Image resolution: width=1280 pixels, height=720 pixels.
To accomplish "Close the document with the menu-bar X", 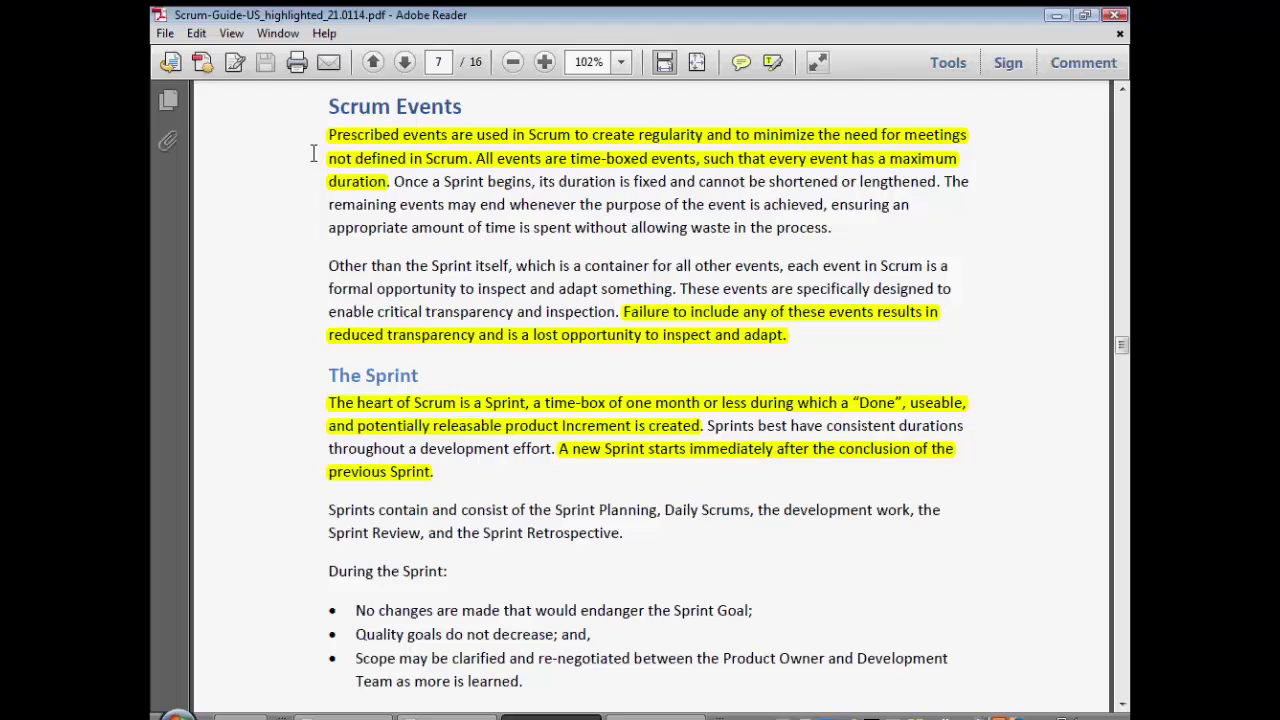I will (x=1120, y=34).
